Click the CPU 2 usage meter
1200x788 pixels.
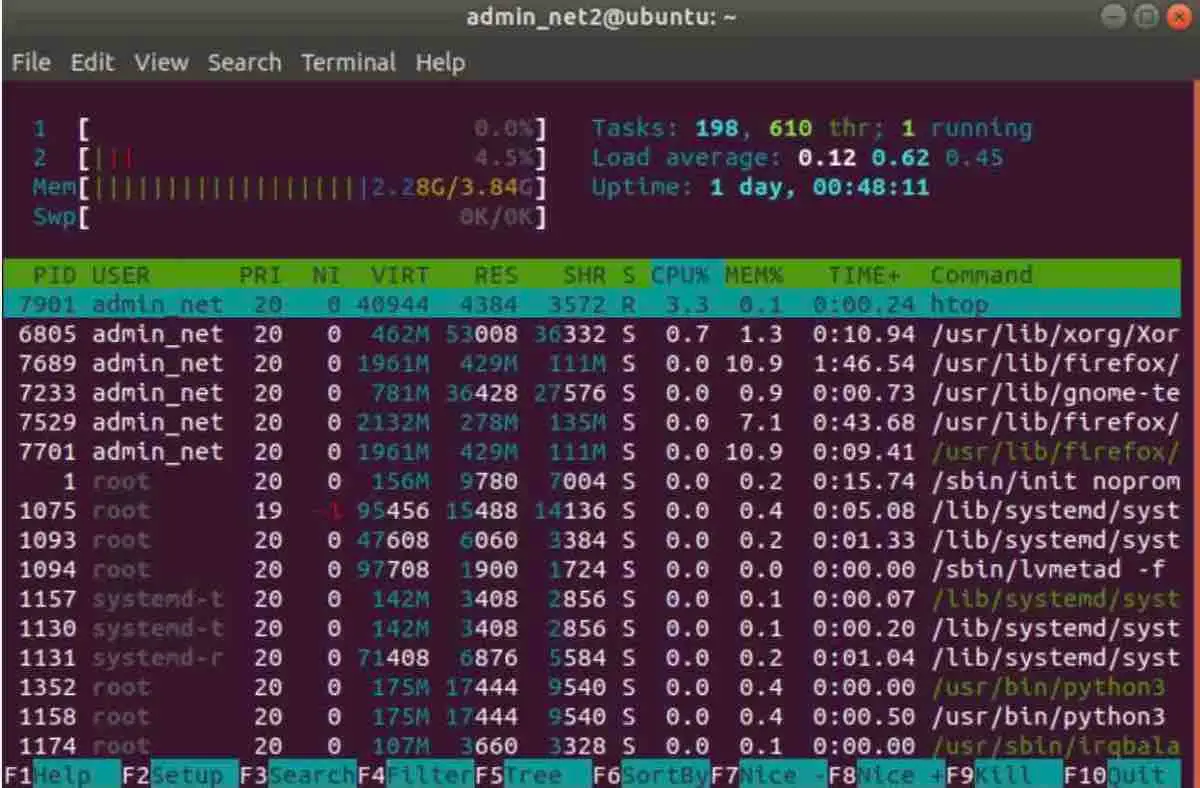click(x=291, y=157)
